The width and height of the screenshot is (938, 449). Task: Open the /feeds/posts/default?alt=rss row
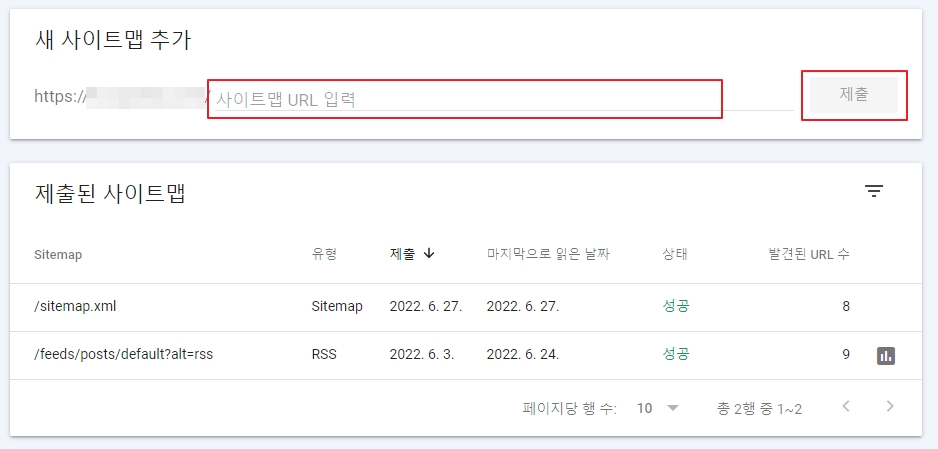[x=465, y=355]
